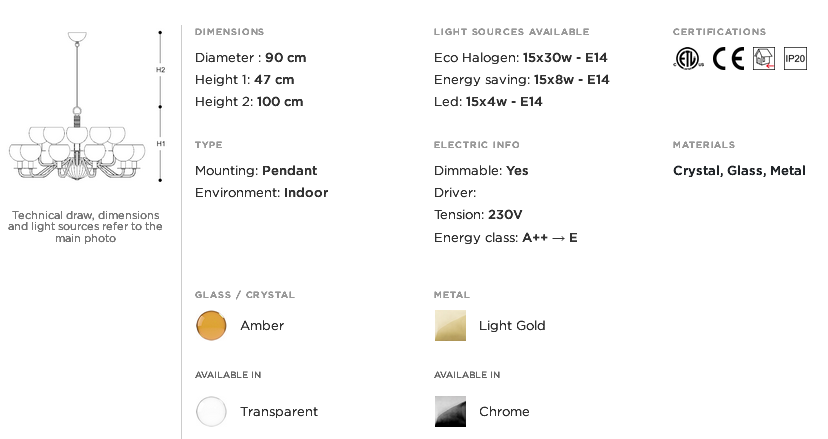The image size is (828, 439).
Task: Click the ETL certification logo
Action: 688,58
